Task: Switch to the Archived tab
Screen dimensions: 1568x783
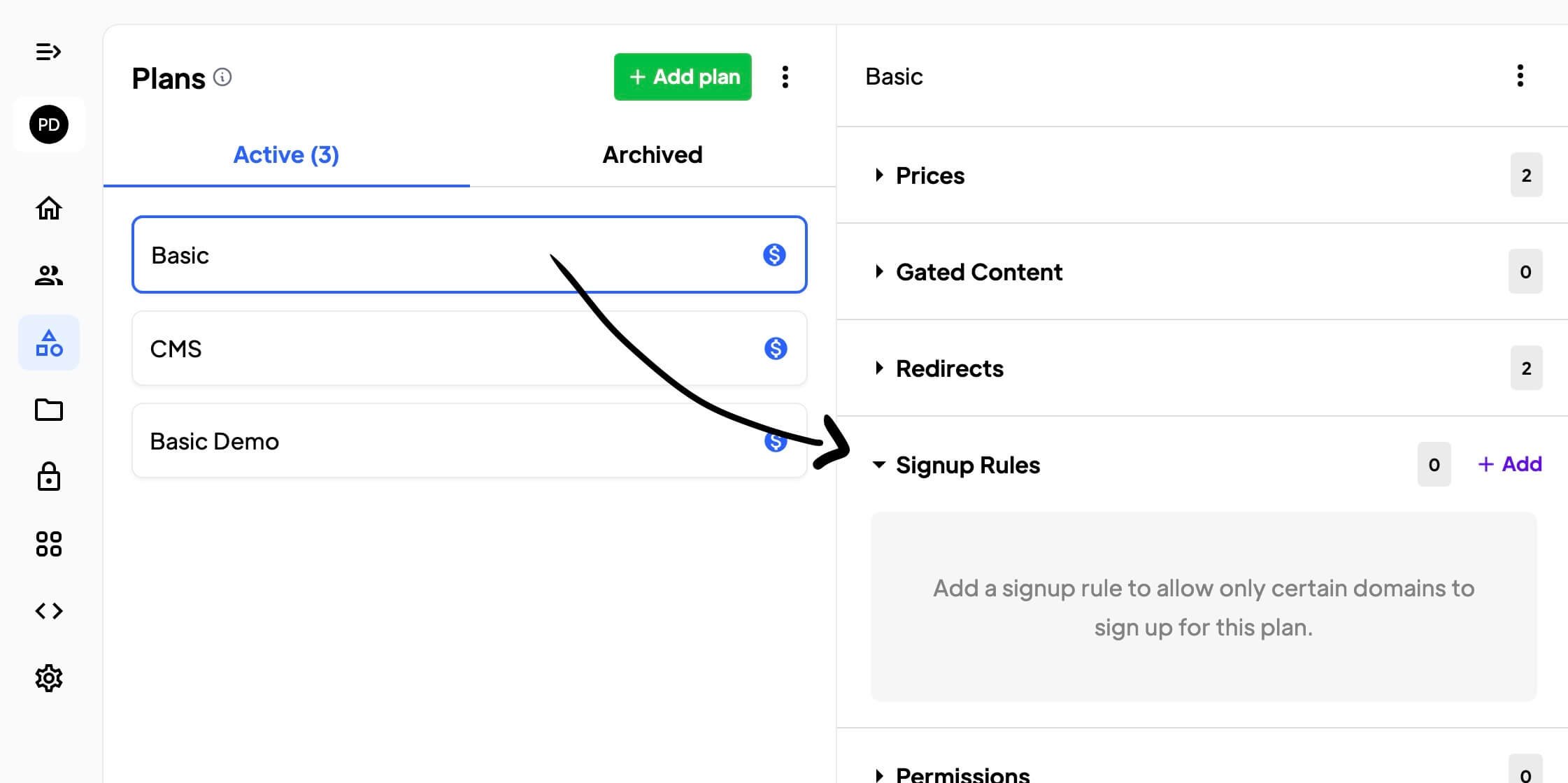Action: (652, 155)
